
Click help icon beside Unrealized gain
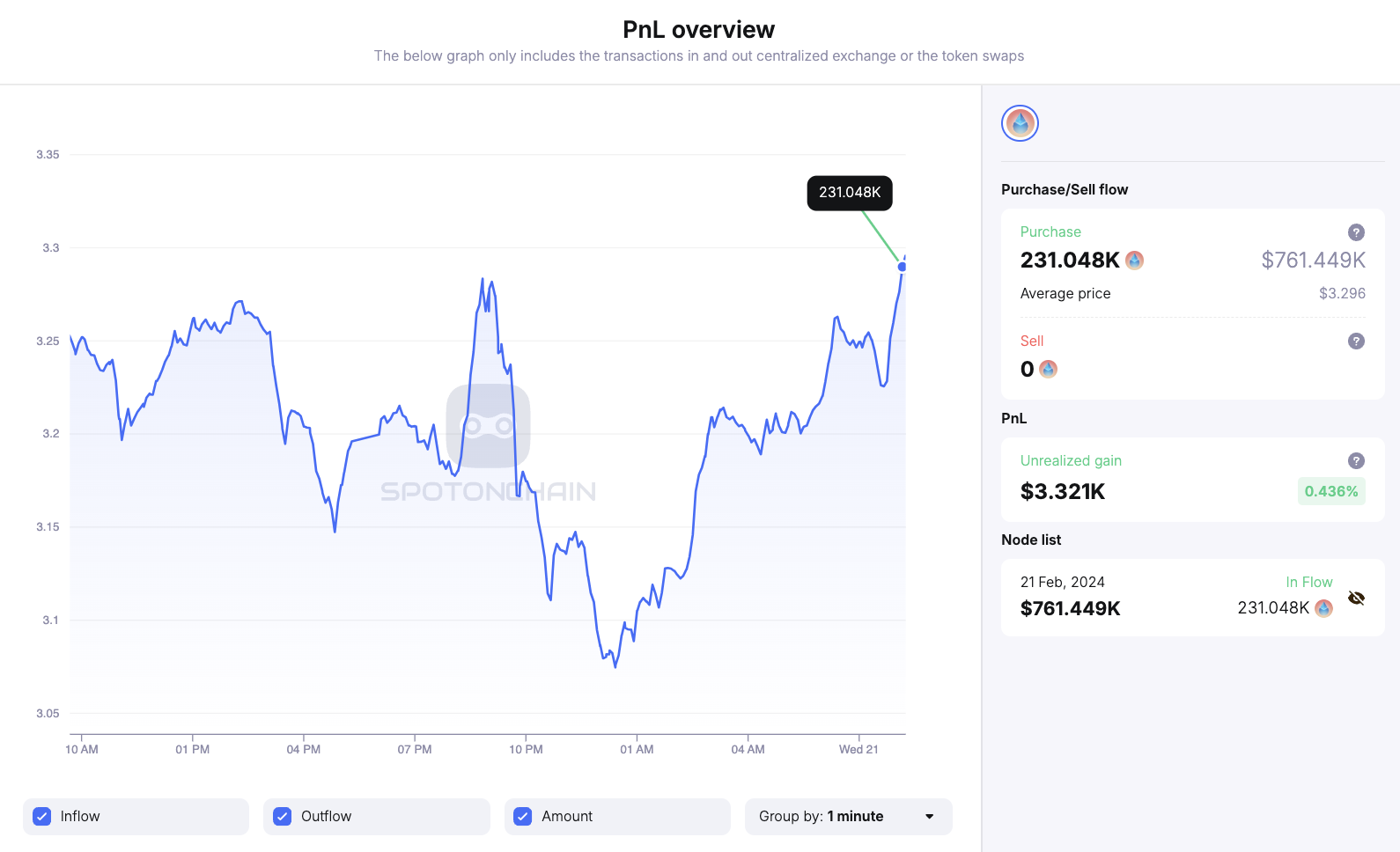tap(1356, 460)
